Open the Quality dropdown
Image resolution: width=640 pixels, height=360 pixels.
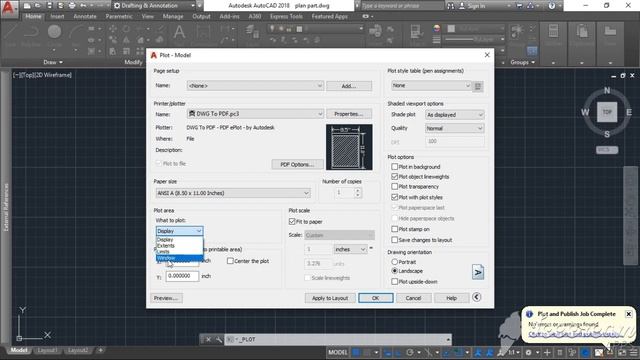point(454,128)
